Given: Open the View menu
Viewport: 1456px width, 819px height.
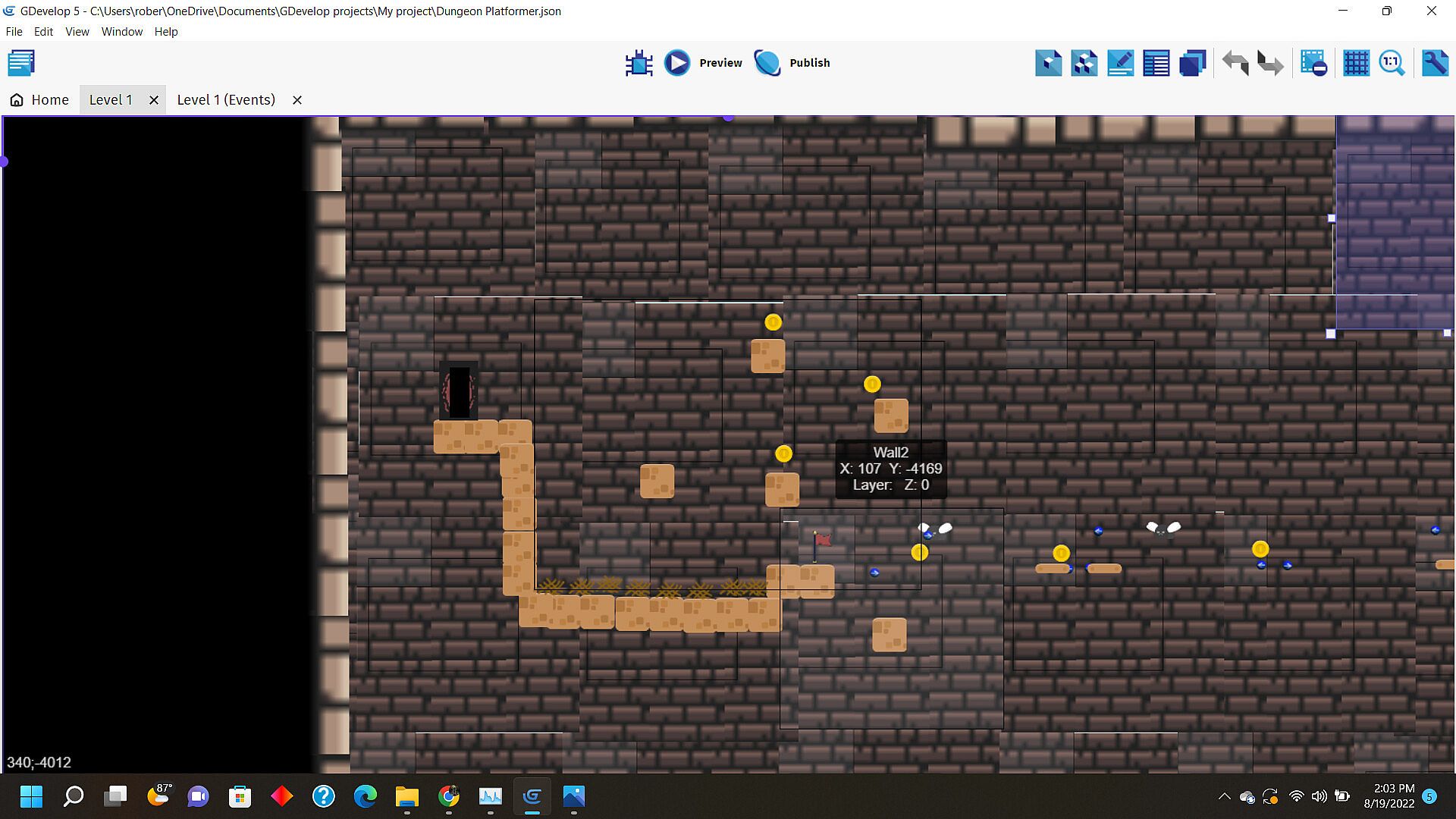Looking at the screenshot, I should [x=77, y=32].
